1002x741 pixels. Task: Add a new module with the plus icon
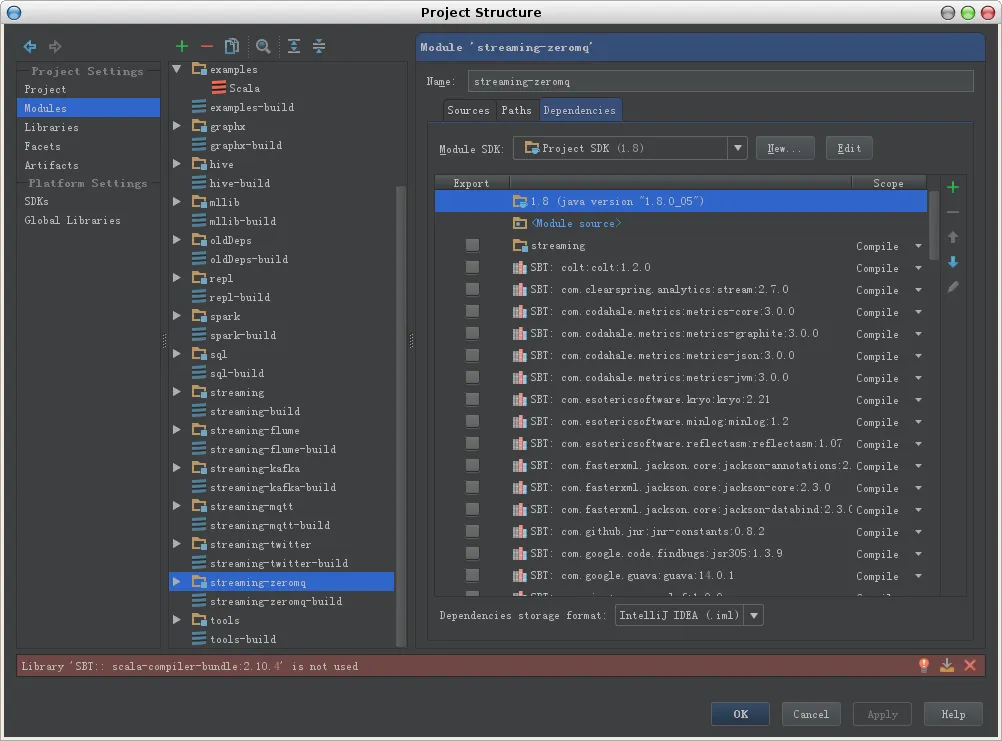[181, 46]
